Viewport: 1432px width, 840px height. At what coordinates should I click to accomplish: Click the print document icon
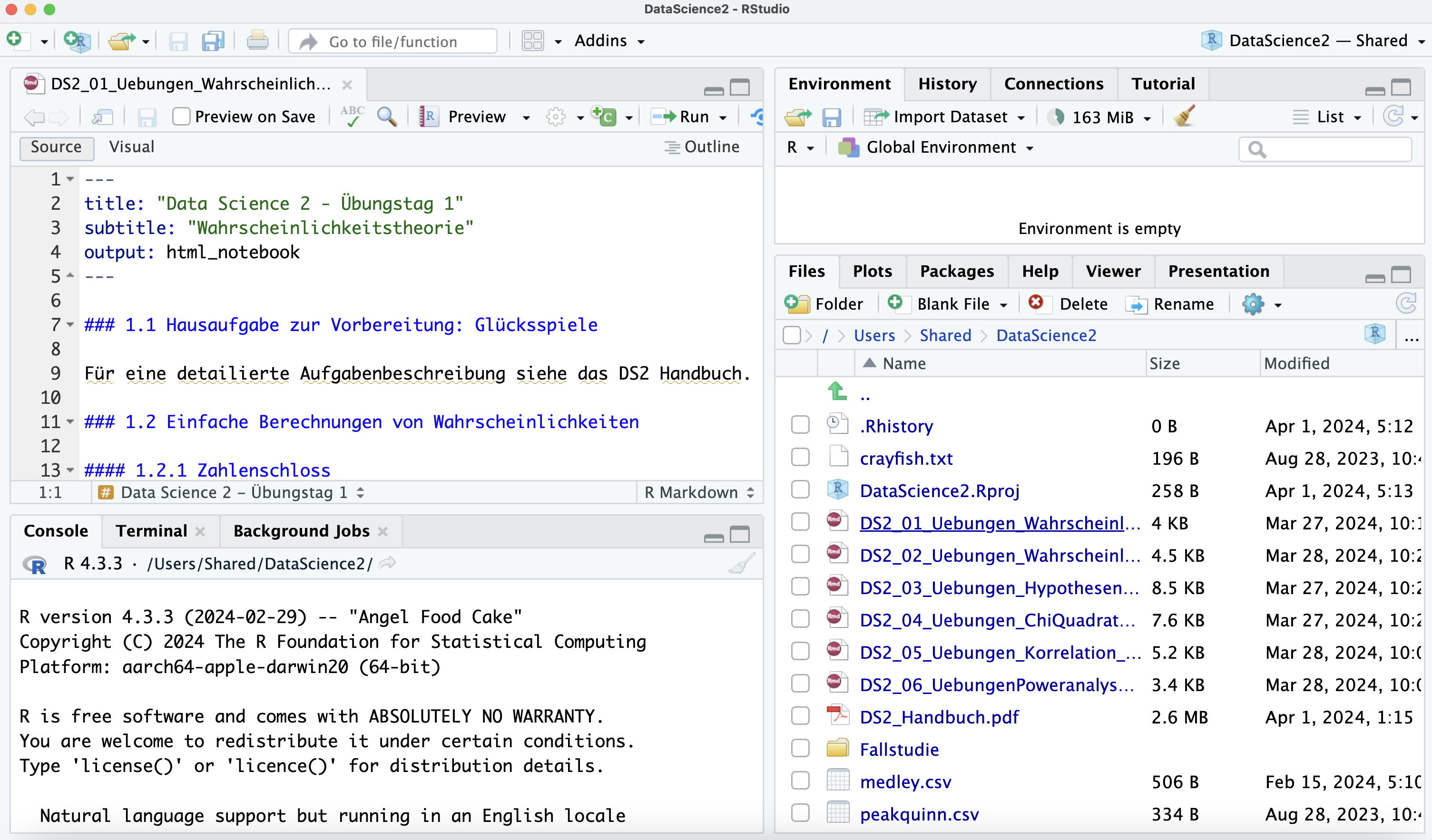(257, 41)
